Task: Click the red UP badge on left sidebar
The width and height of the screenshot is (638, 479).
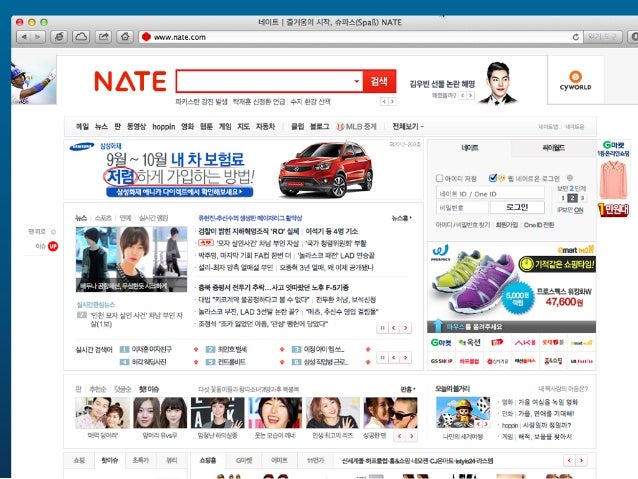Action: coord(53,246)
